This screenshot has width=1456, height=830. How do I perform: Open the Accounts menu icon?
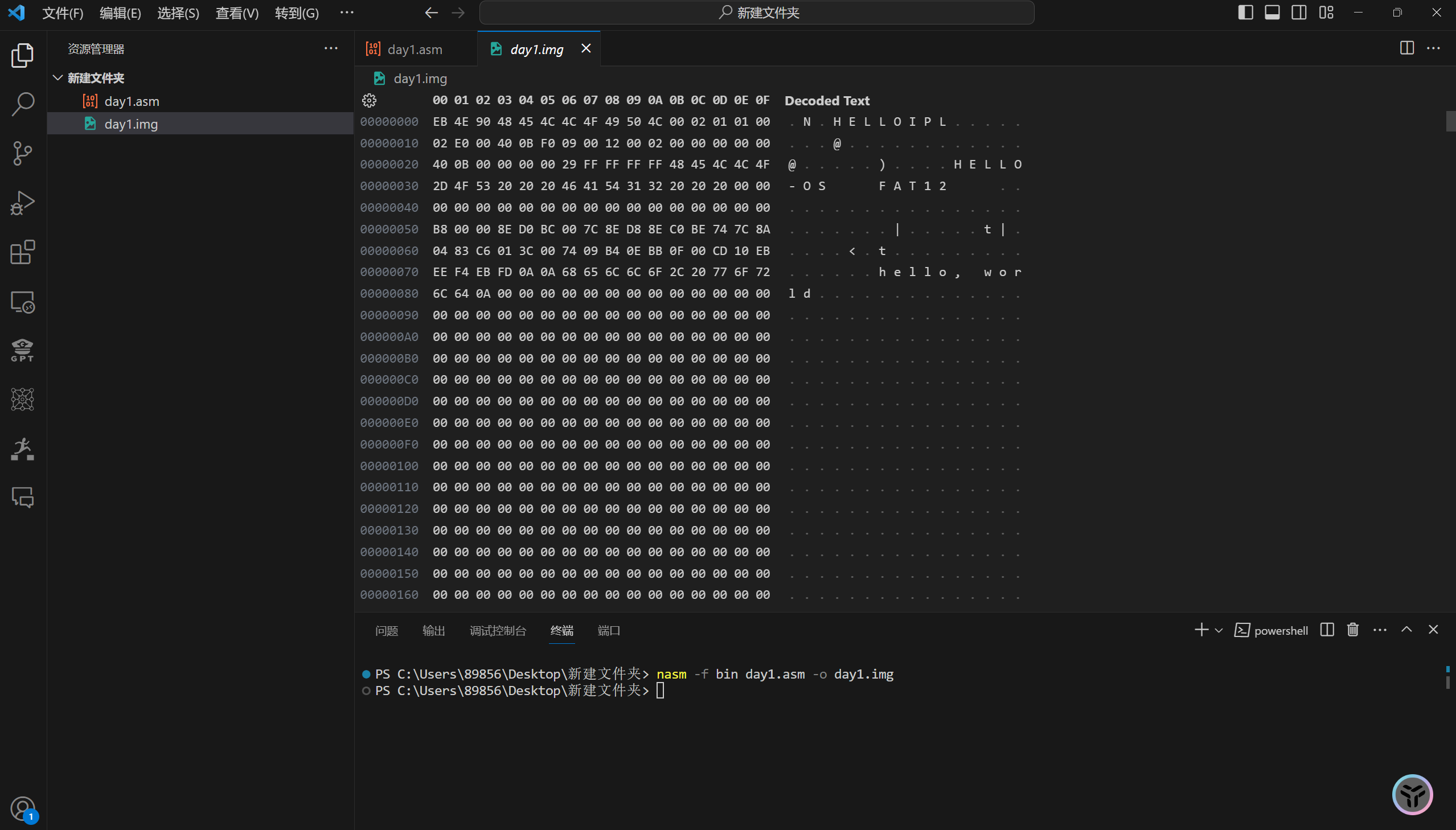[23, 809]
